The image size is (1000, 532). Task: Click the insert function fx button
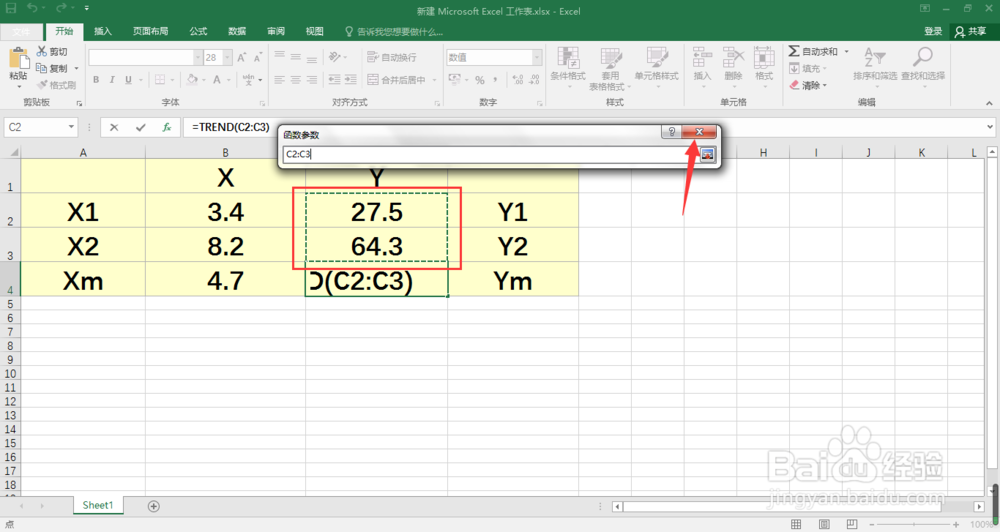pos(166,127)
